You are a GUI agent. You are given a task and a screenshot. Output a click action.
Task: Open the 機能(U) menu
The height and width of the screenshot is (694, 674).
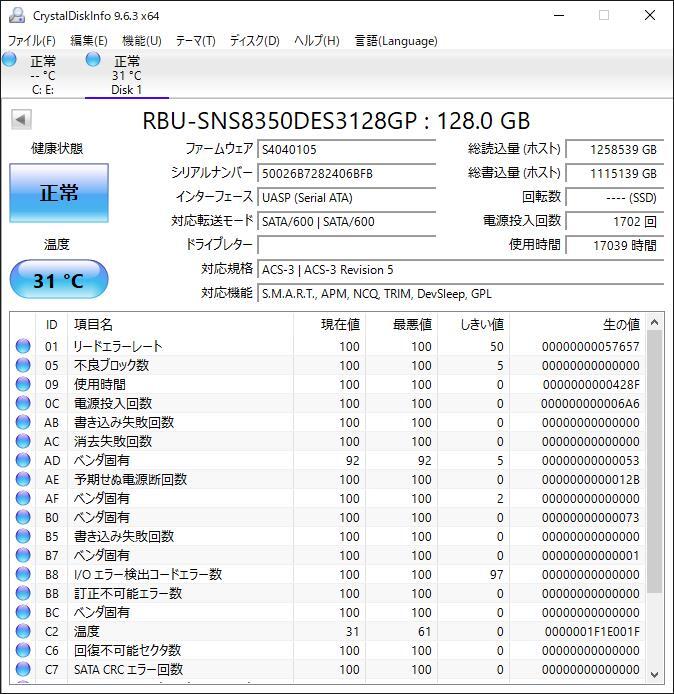point(142,41)
